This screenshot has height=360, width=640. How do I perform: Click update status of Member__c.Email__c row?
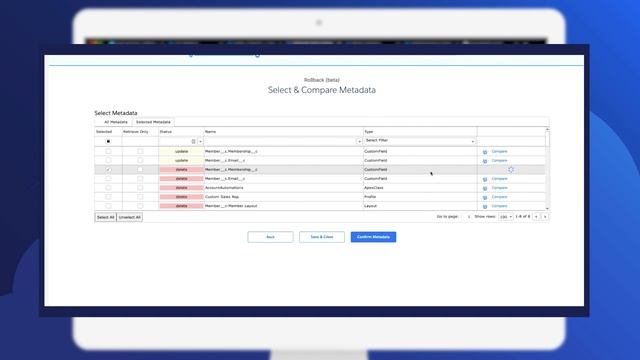[x=181, y=160]
